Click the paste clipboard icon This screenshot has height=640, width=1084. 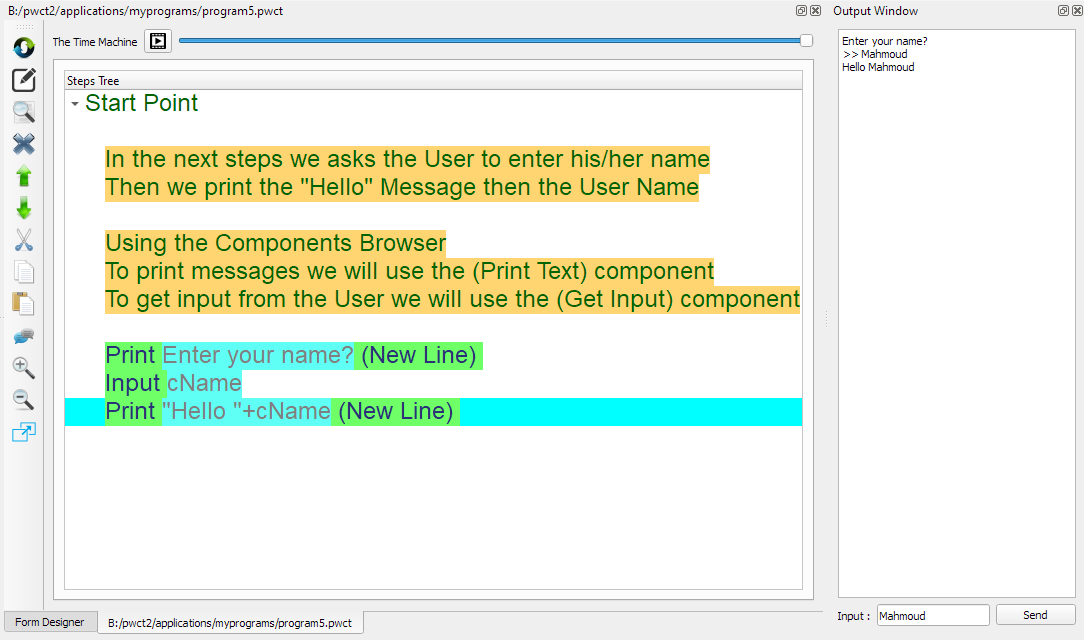[x=24, y=304]
